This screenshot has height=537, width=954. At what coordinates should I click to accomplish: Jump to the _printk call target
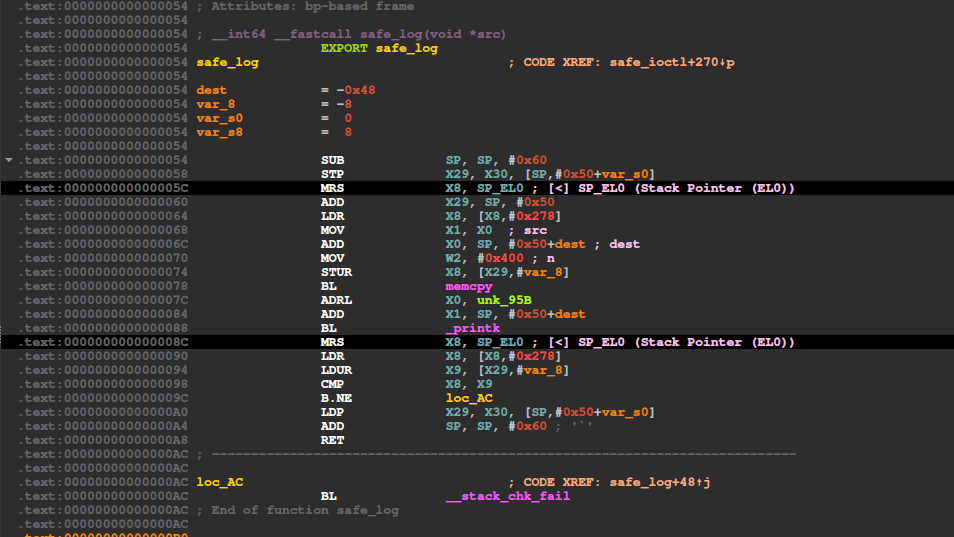point(472,328)
